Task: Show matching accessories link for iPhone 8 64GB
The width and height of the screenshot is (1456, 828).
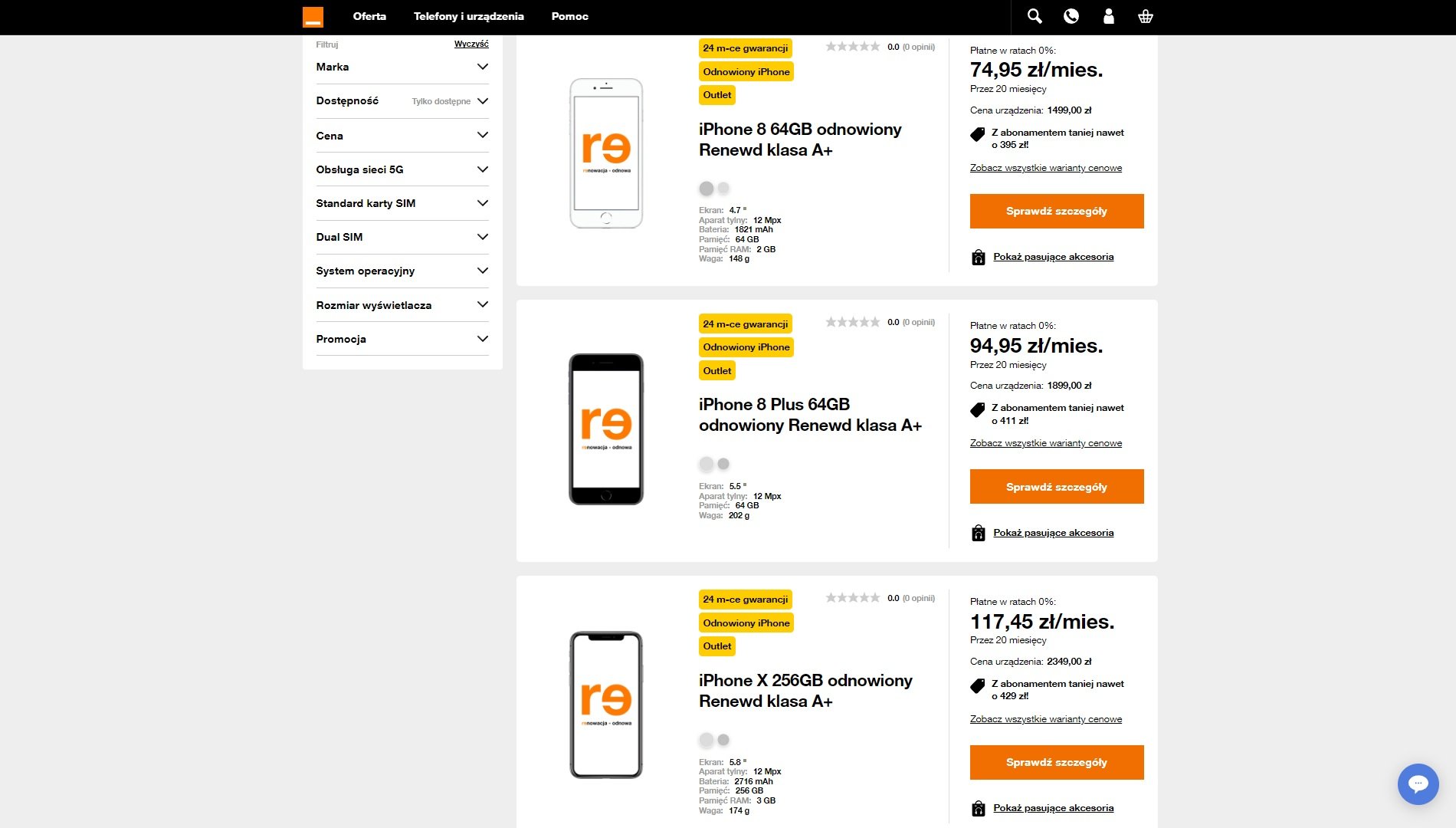Action: (1054, 257)
